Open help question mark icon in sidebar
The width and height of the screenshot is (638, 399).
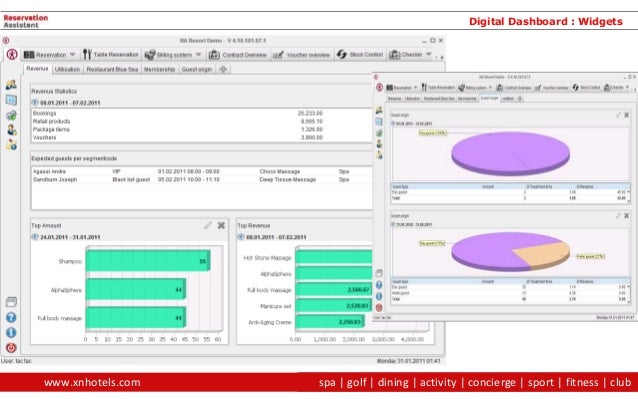click(x=11, y=318)
